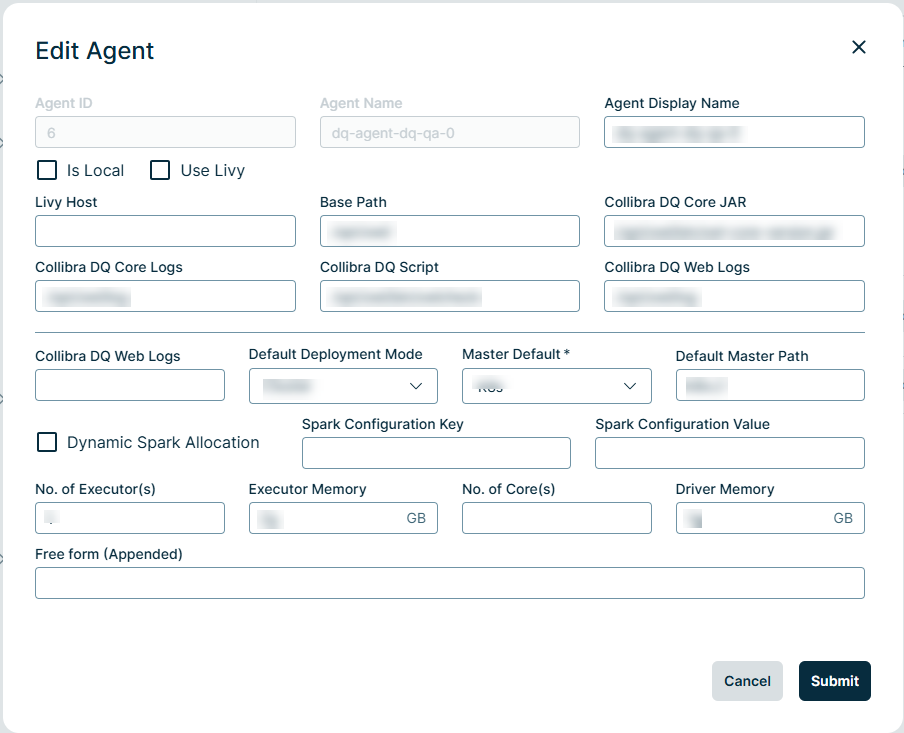Close the Edit Agent dialog

[858, 46]
